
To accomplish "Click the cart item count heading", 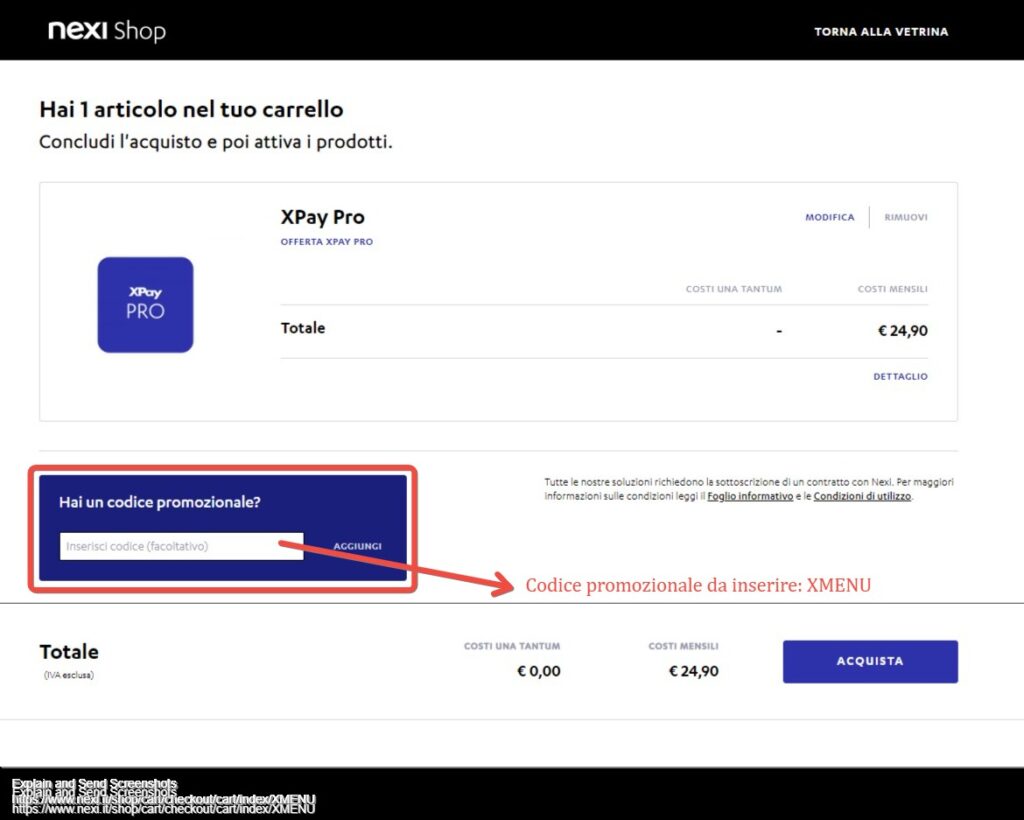I will (x=191, y=109).
